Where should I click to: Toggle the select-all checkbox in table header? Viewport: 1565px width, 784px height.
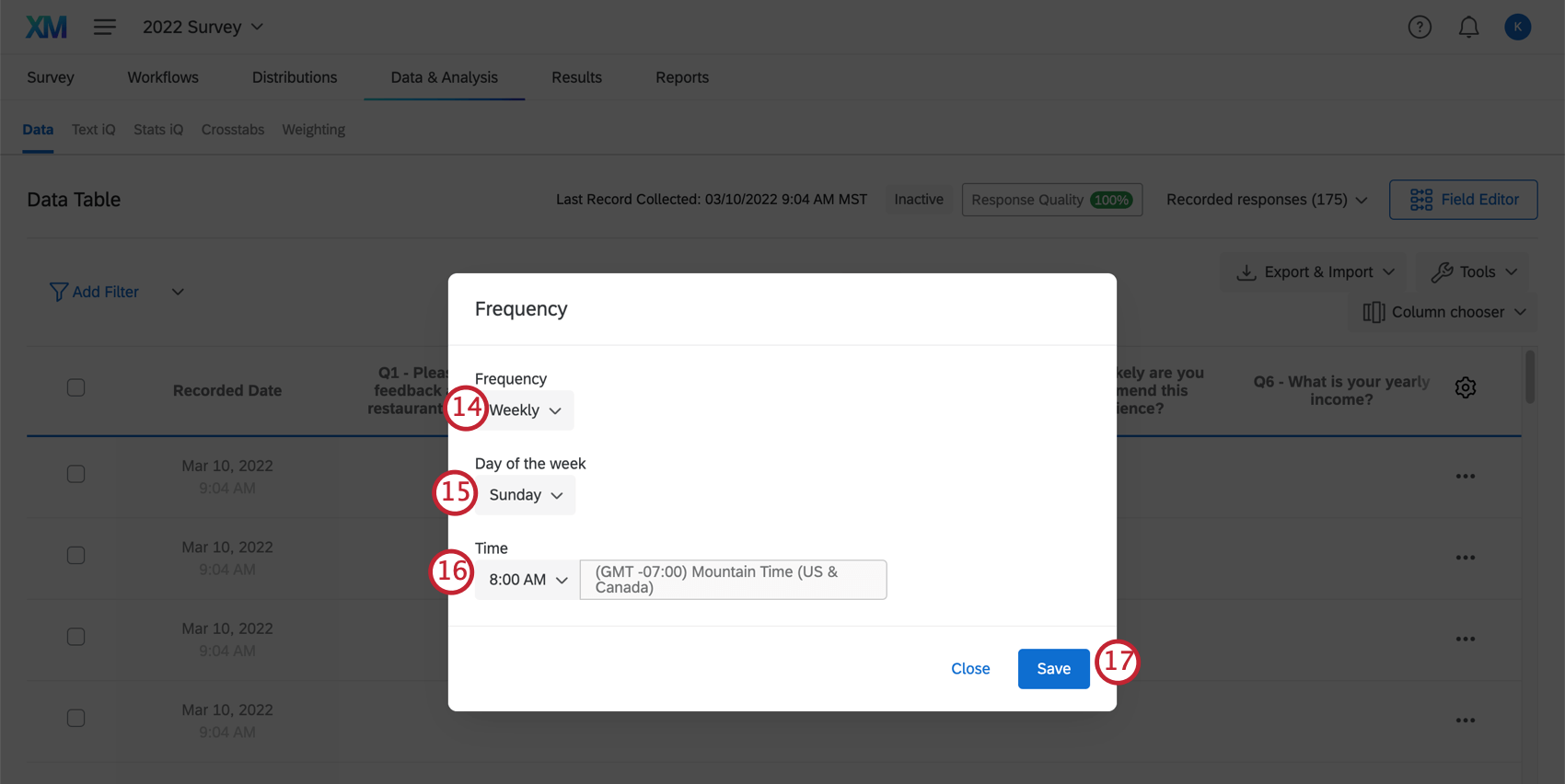pos(76,388)
